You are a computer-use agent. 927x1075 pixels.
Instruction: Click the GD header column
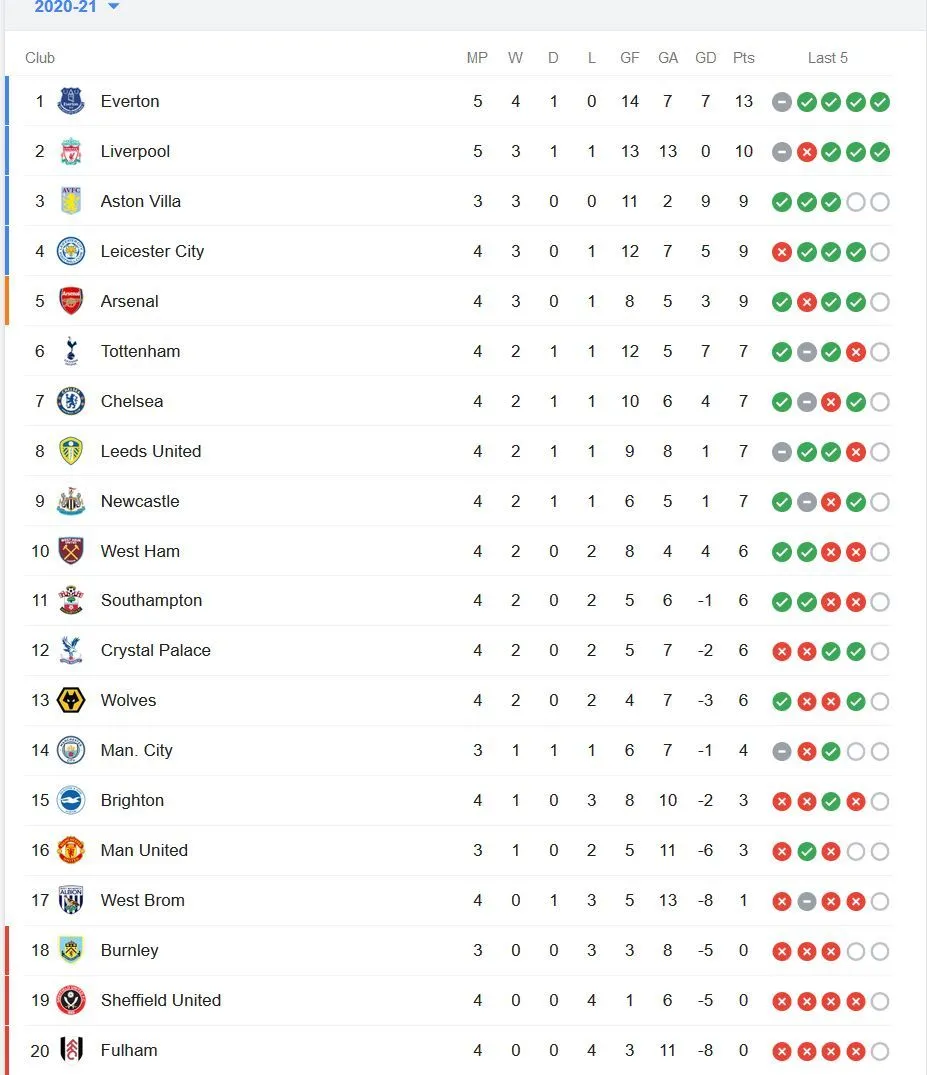coord(705,57)
